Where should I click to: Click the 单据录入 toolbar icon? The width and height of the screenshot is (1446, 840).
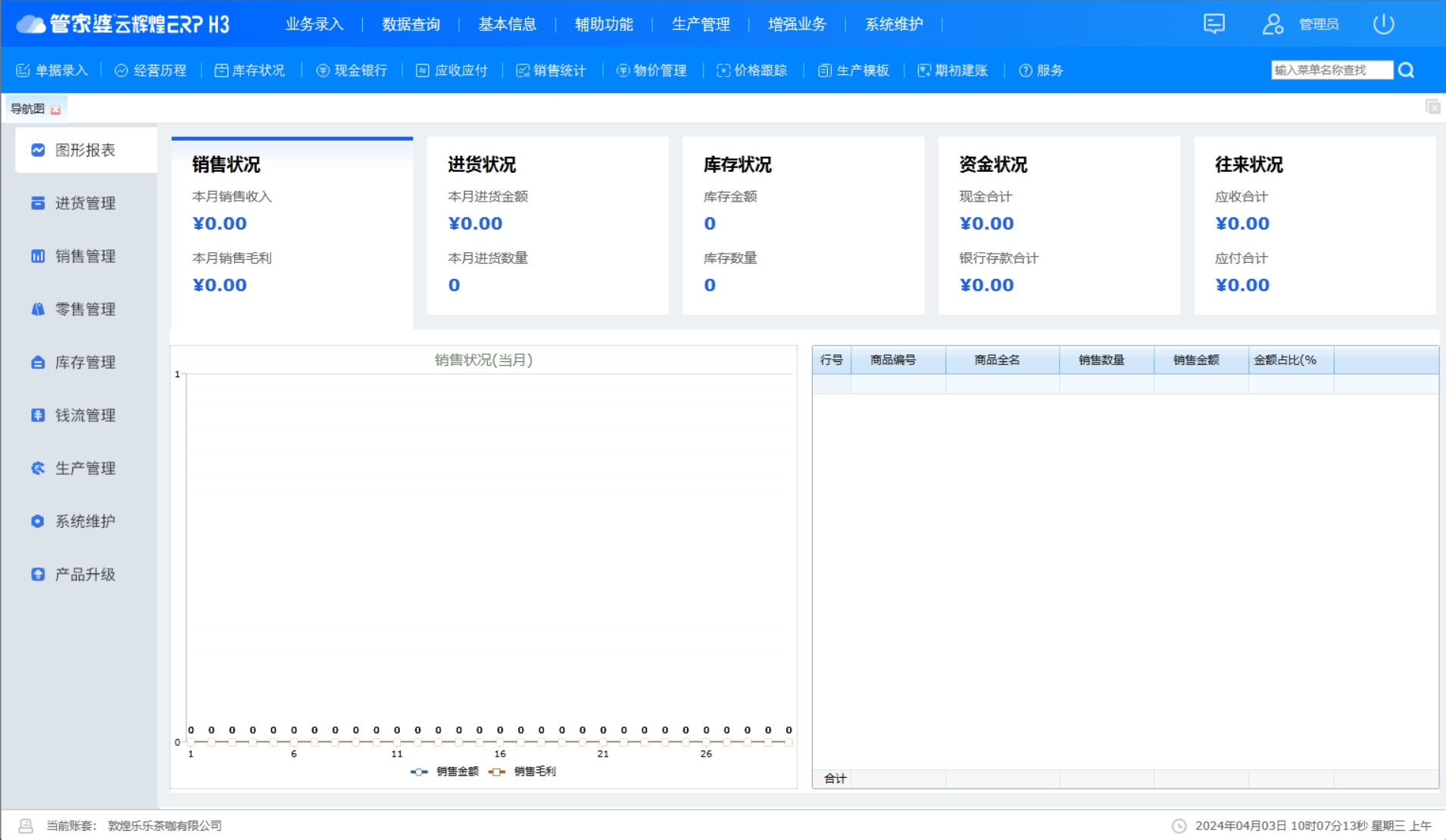(23, 70)
